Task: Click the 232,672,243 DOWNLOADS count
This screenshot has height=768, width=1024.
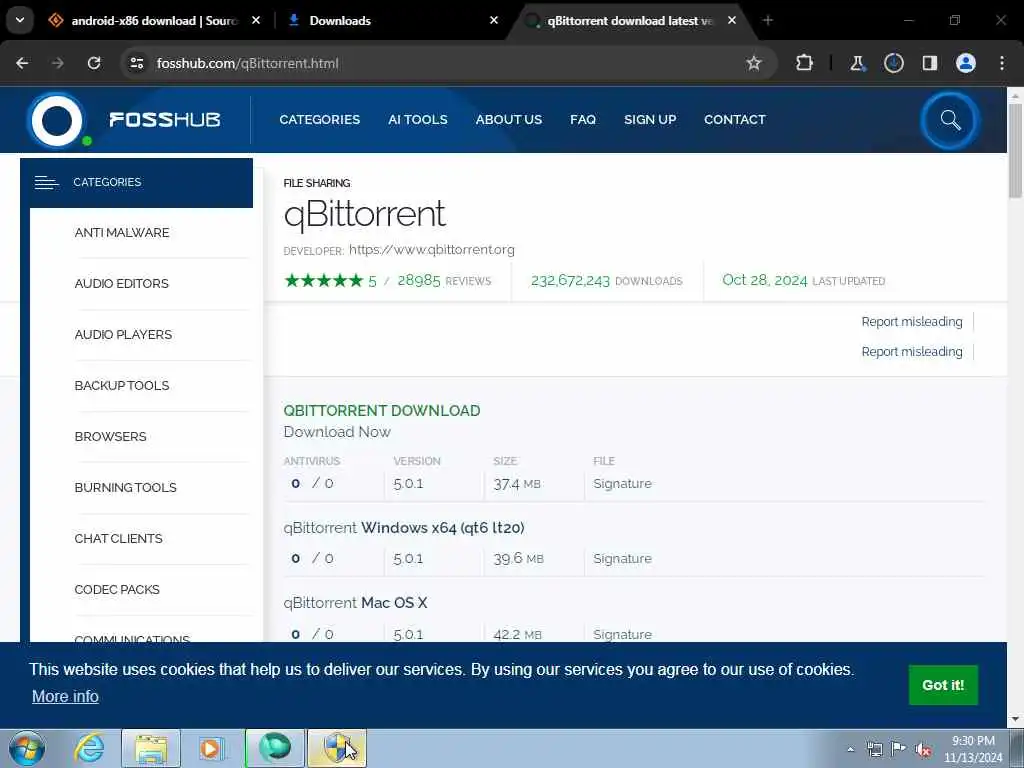Action: (x=606, y=281)
